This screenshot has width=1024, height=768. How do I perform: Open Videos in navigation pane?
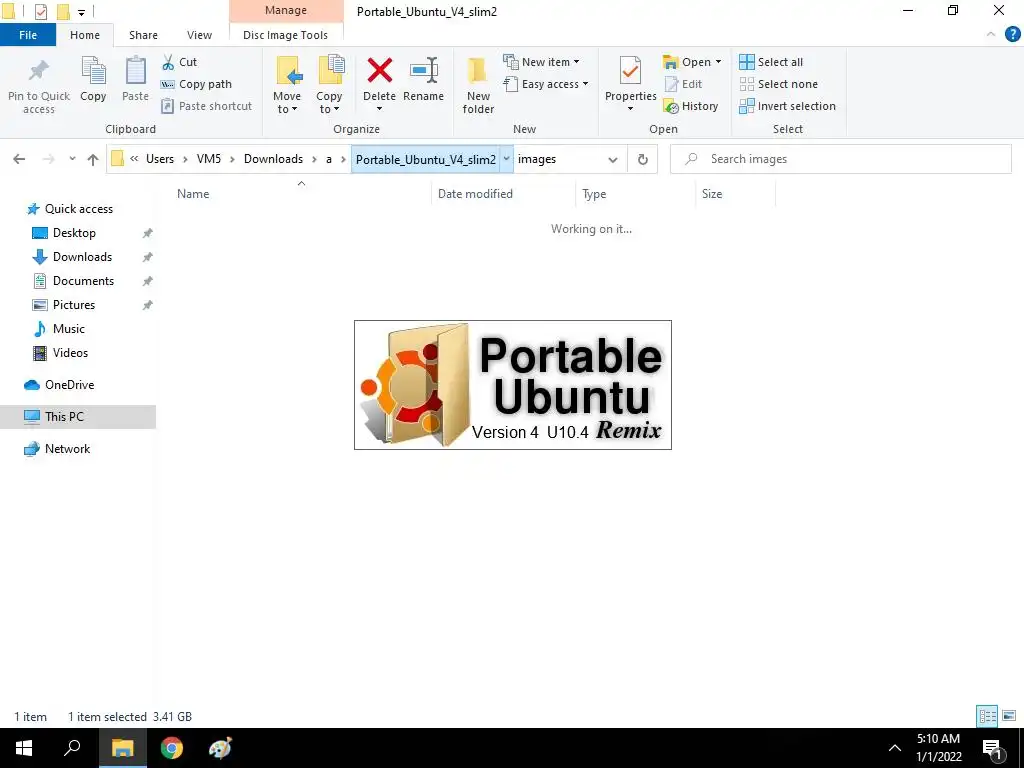pyautogui.click(x=70, y=353)
